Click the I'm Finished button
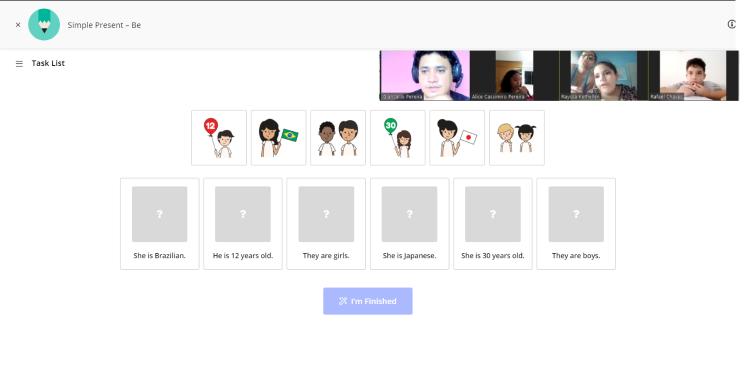Screen dimensions: 750x370 coord(368,301)
